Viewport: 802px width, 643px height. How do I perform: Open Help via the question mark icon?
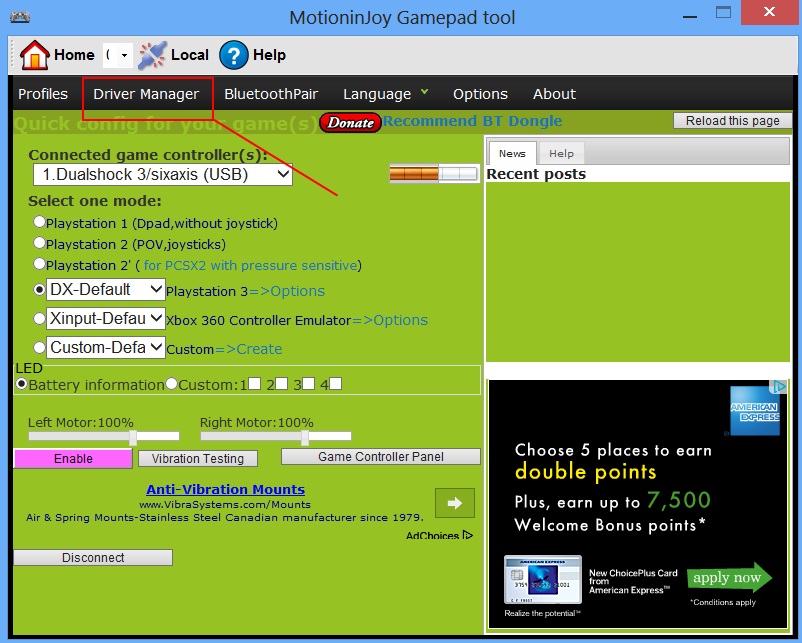point(233,54)
